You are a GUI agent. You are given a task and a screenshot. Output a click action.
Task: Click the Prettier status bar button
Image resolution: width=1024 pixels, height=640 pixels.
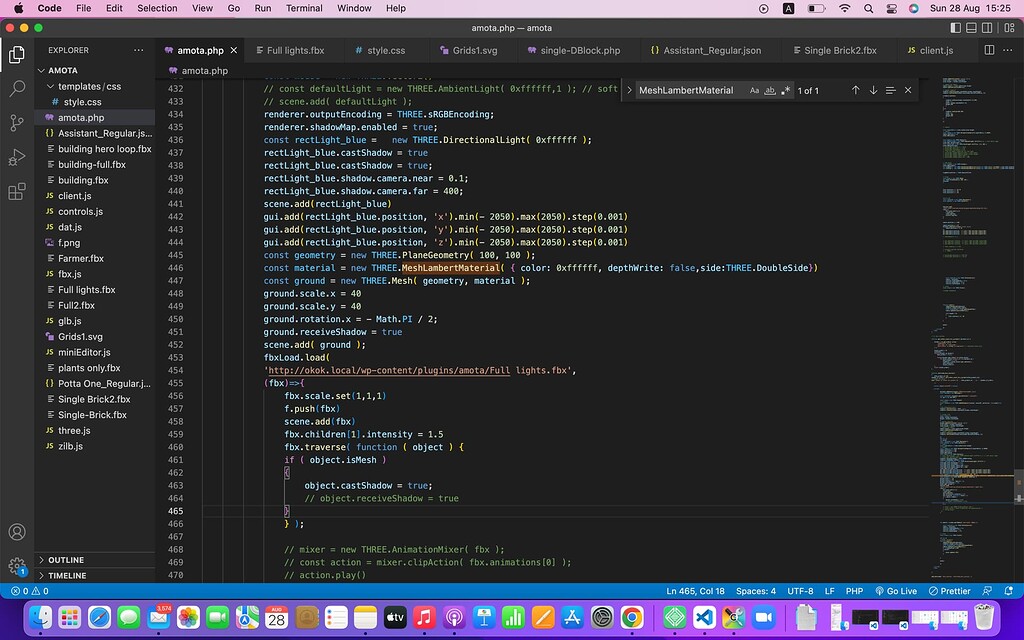(949, 591)
